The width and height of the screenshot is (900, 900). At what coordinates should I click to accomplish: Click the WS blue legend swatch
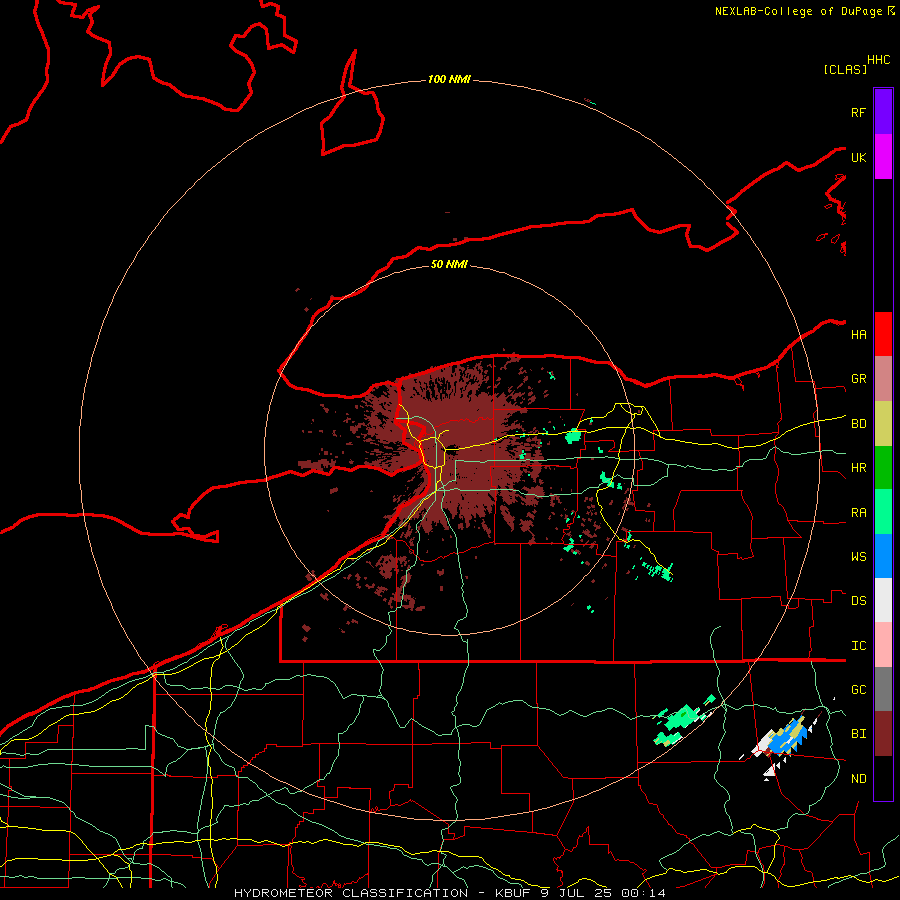pos(883,556)
